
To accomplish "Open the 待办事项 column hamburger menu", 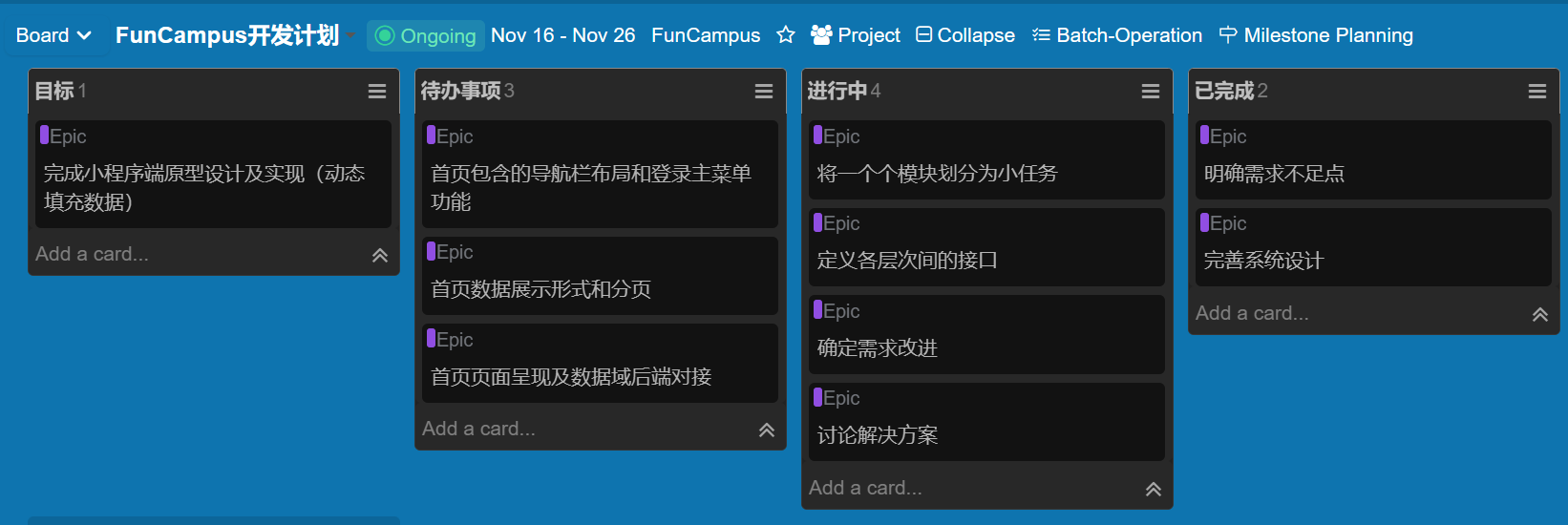I will (x=764, y=92).
